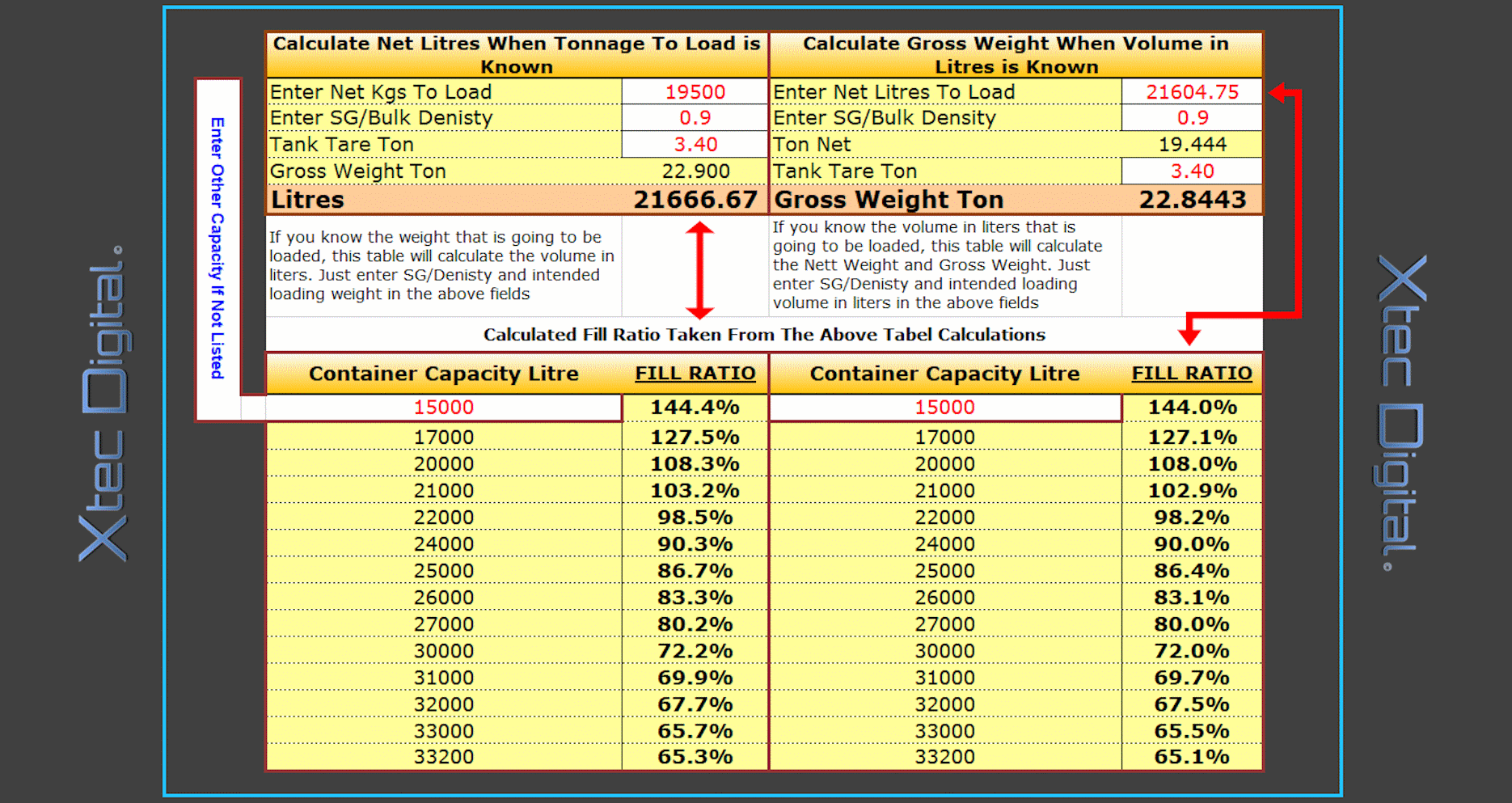
Task: Select the left Gross Weight Ton value 22.900
Action: pyautogui.click(x=695, y=171)
